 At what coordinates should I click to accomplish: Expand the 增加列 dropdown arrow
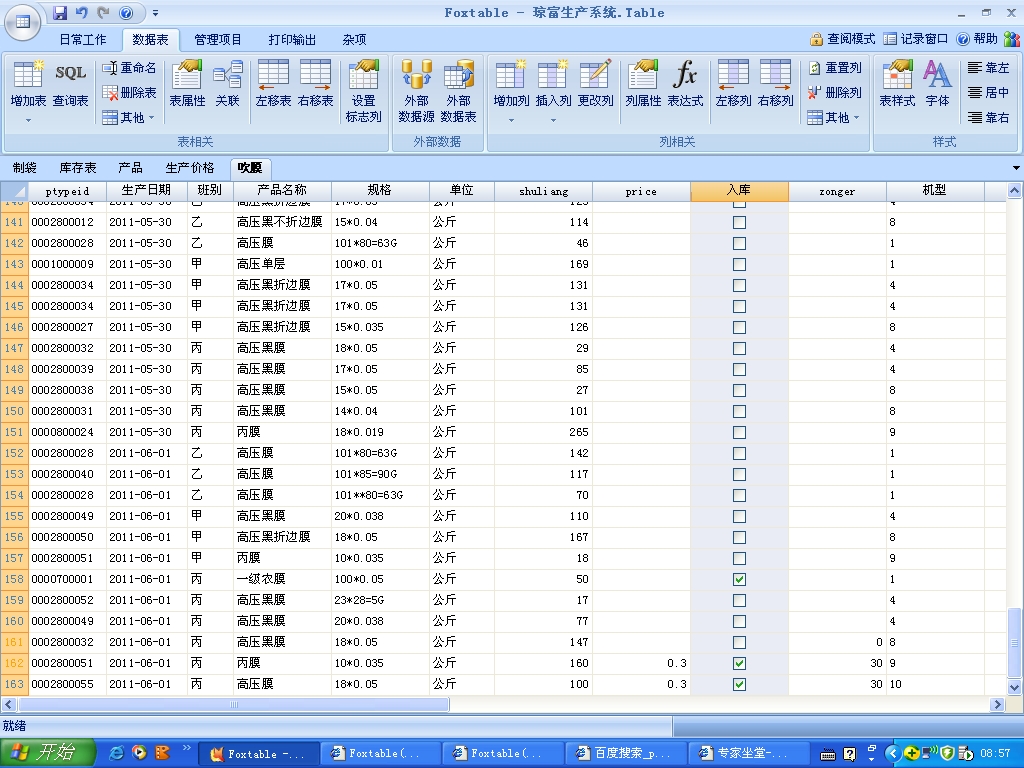511,120
